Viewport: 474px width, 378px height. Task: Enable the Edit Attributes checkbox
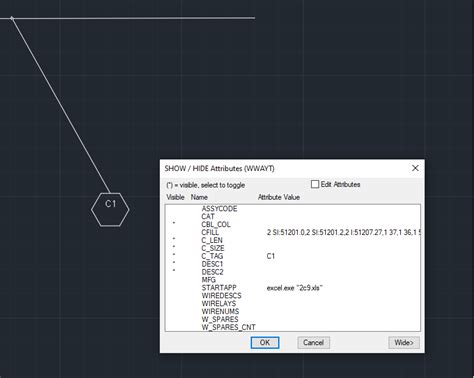click(x=315, y=184)
